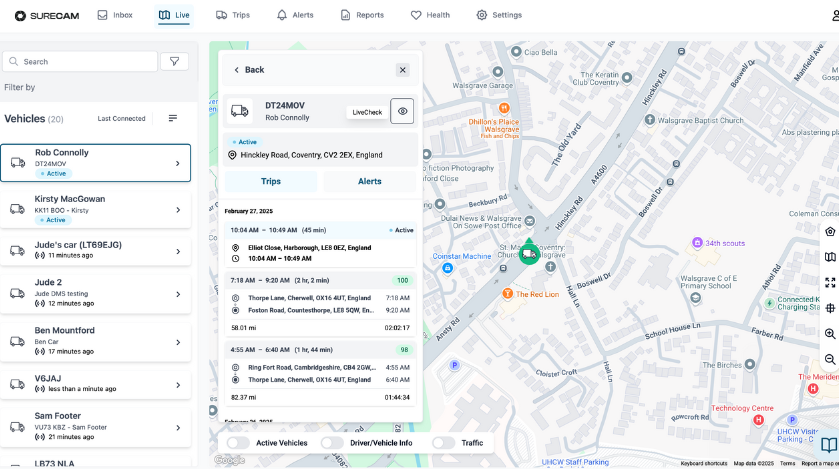Open the Health tab

coord(430,15)
